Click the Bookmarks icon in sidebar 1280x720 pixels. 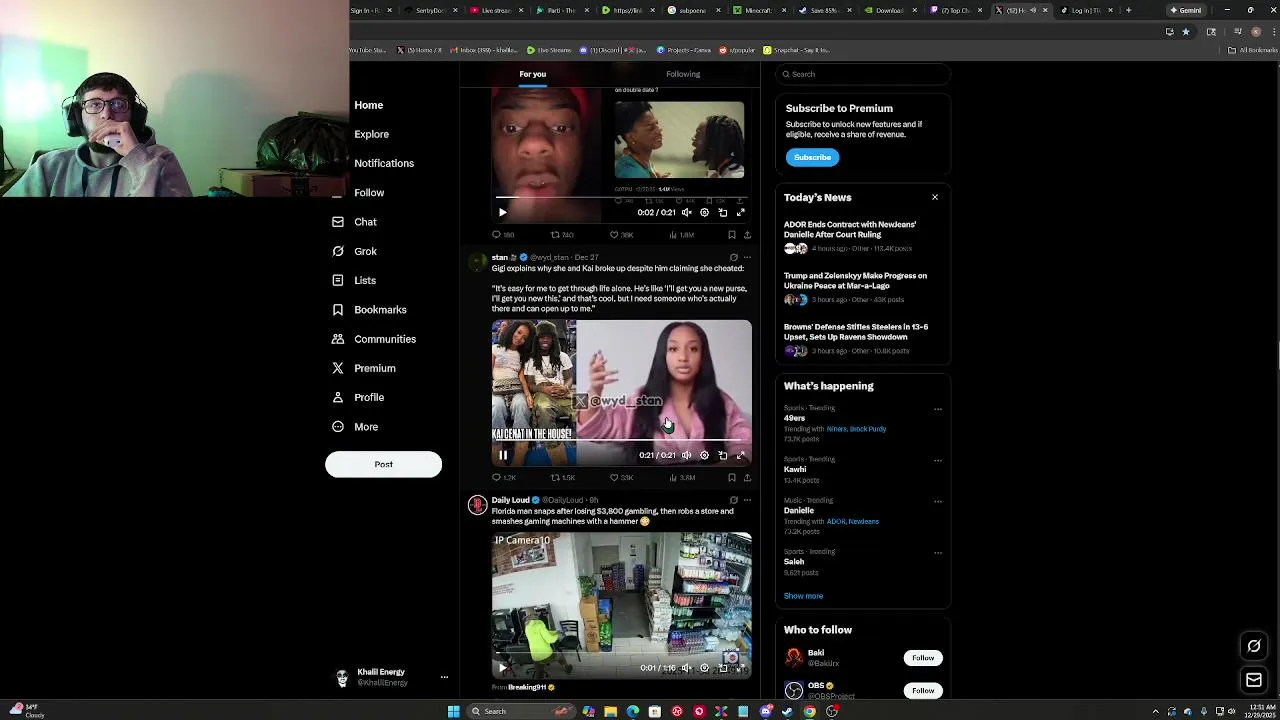point(338,310)
